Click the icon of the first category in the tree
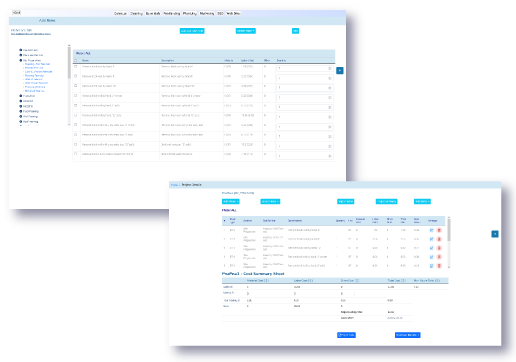 tap(21, 50)
